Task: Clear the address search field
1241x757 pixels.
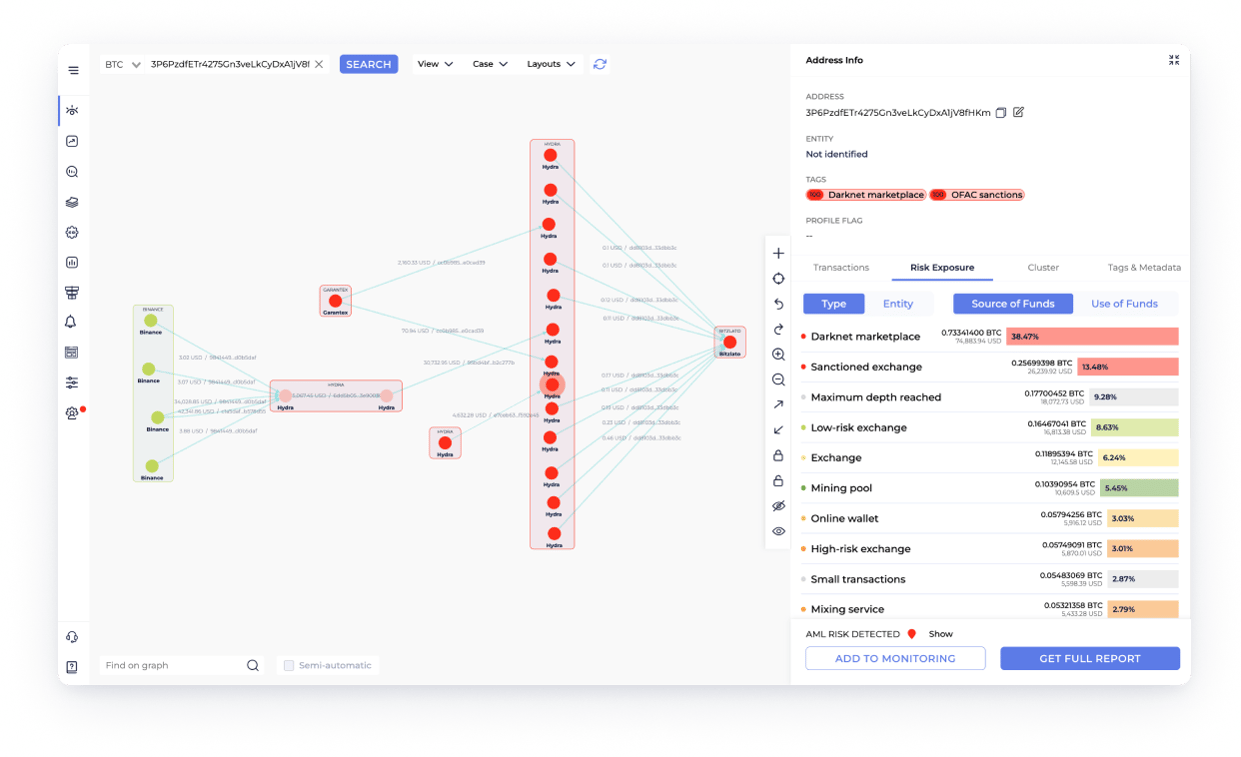Action: click(x=319, y=64)
